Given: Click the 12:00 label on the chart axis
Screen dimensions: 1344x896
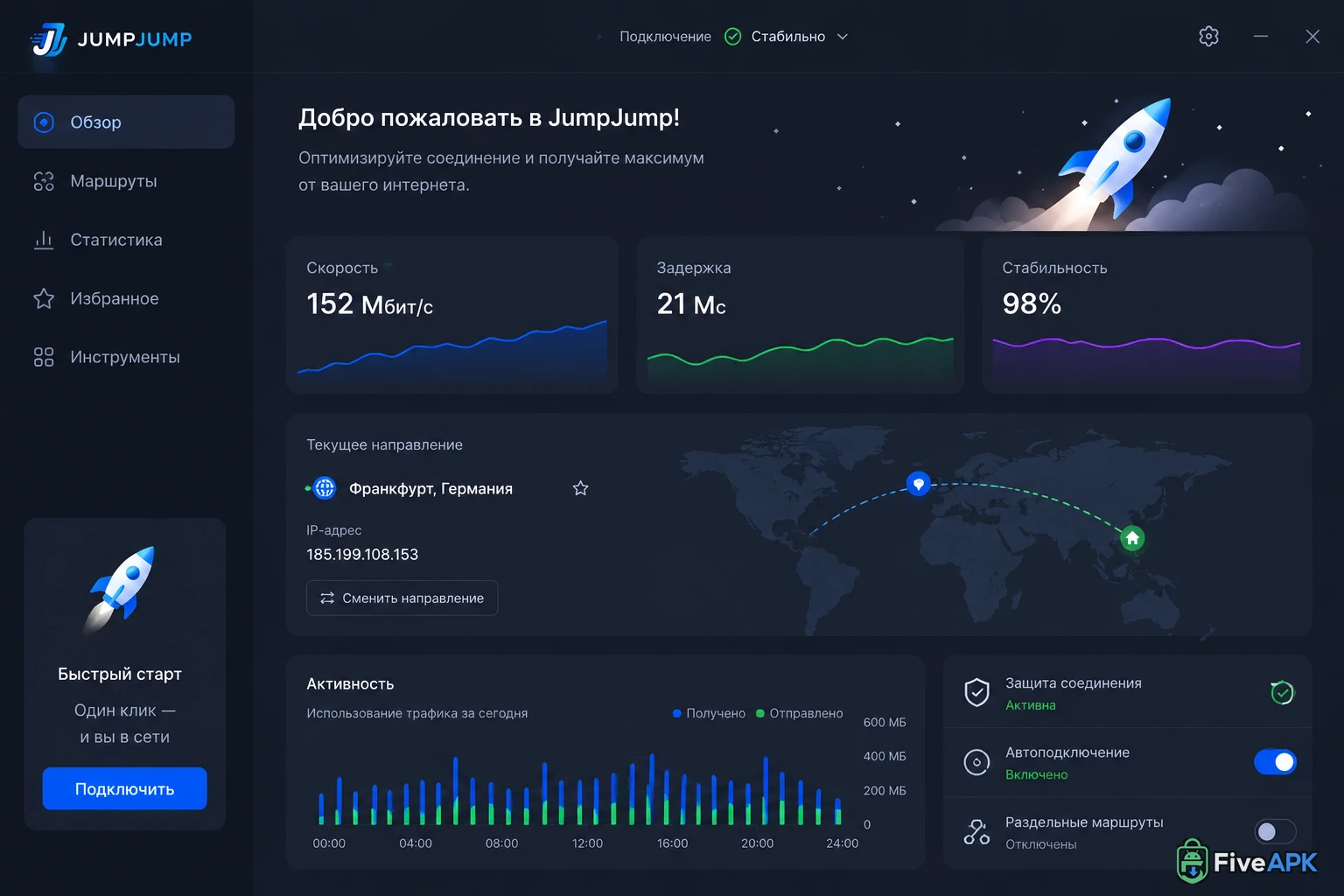Looking at the screenshot, I should [x=587, y=843].
